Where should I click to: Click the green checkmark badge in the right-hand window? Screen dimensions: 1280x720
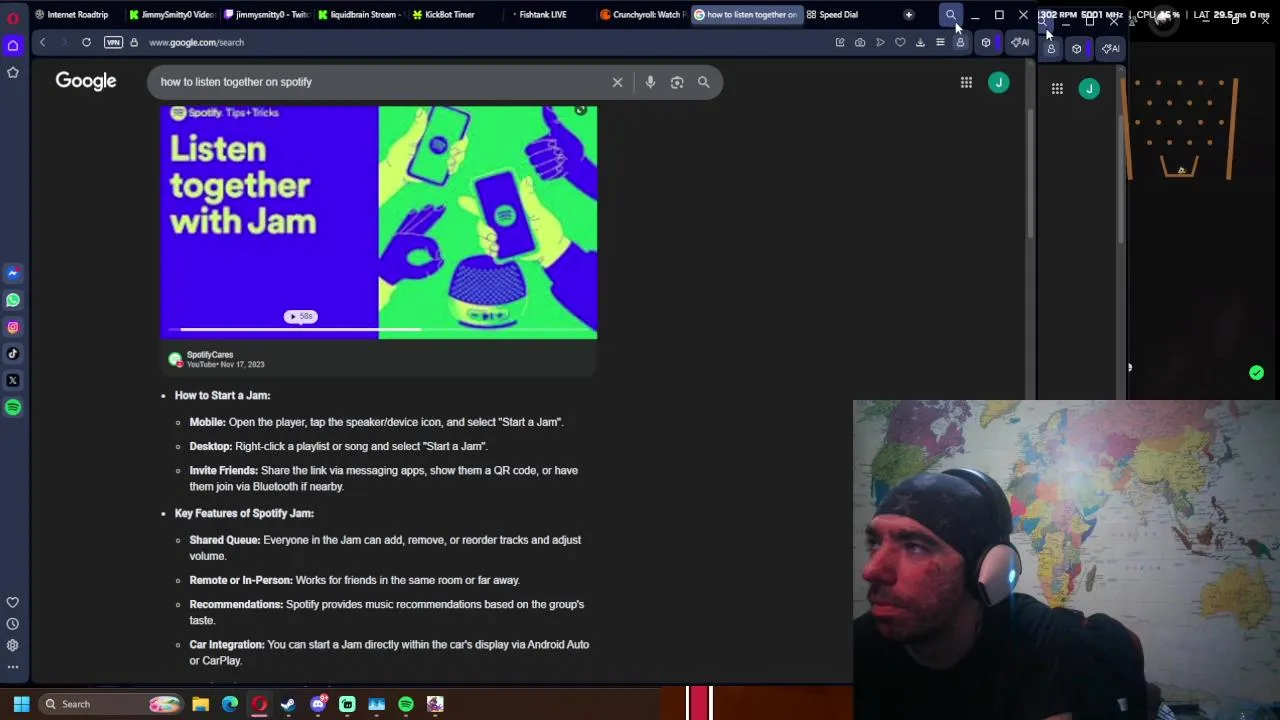pos(1256,373)
